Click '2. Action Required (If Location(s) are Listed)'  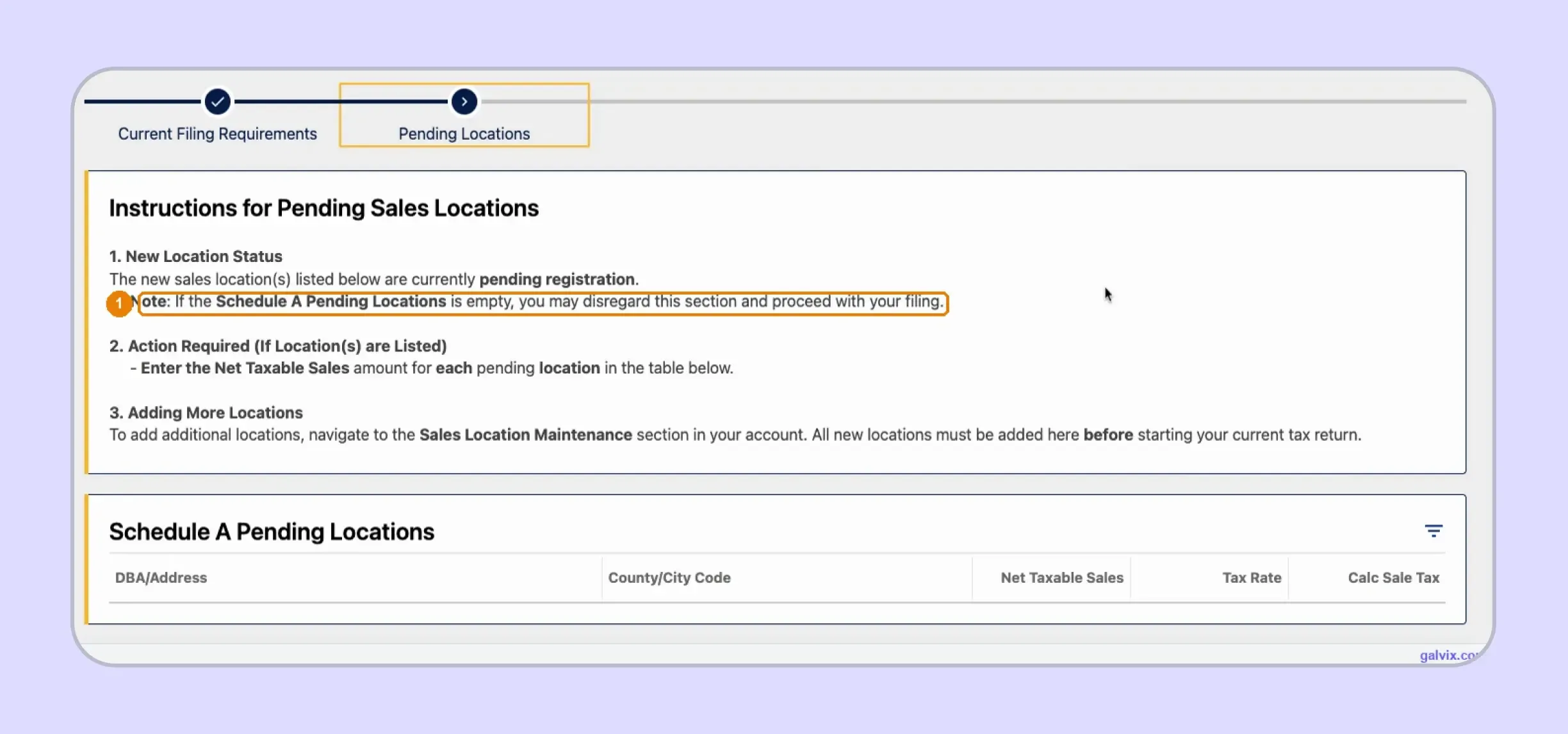[x=278, y=346]
